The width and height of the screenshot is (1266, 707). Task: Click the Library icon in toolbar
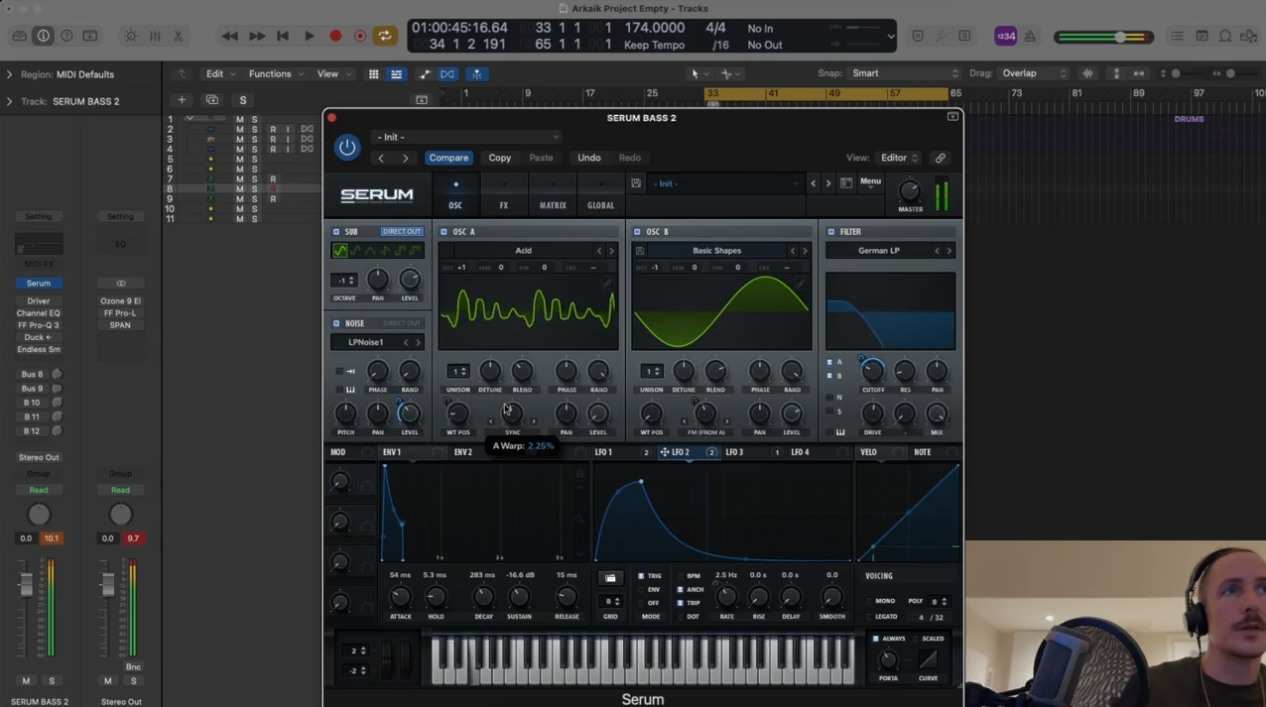pyautogui.click(x=19, y=36)
